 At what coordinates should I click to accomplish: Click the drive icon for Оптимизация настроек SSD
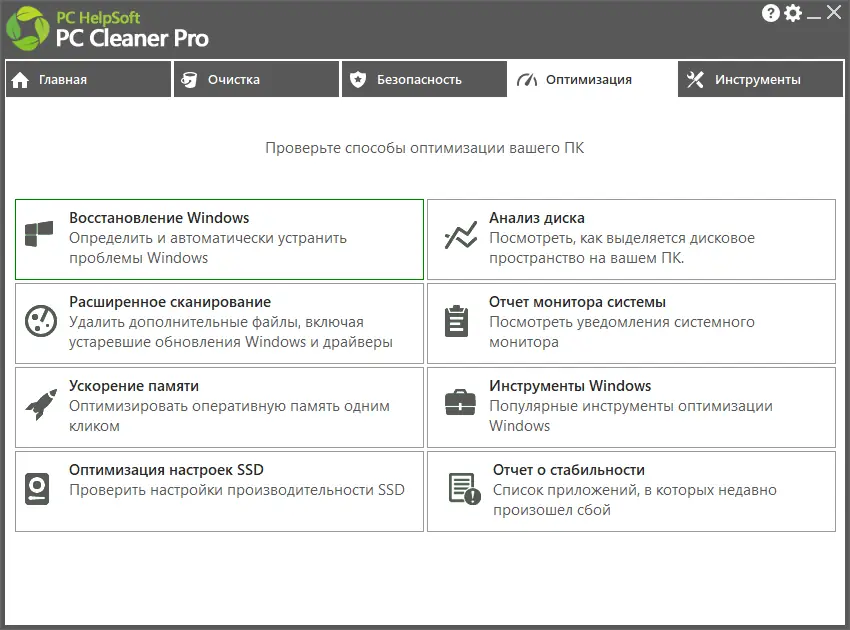[x=37, y=489]
